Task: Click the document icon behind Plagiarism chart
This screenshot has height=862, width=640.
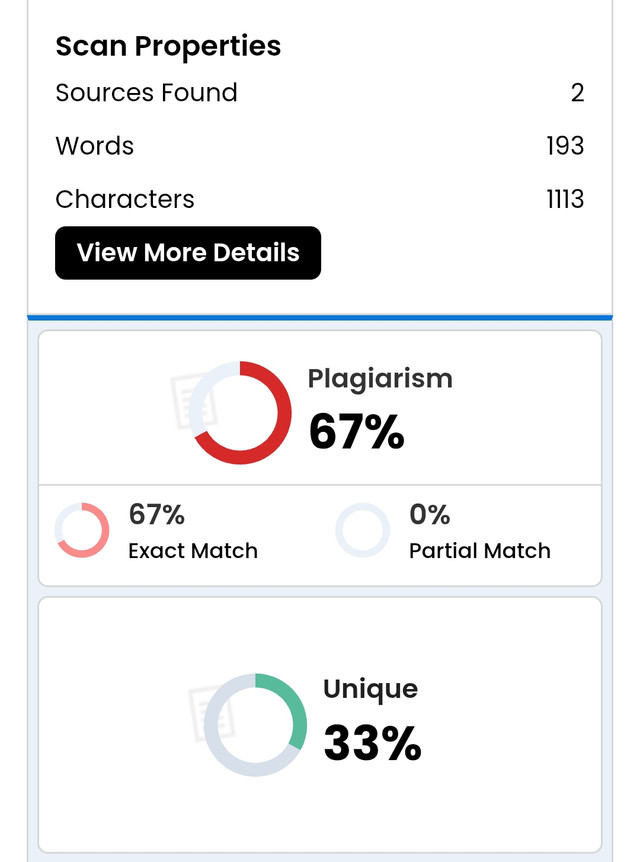Action: point(193,400)
